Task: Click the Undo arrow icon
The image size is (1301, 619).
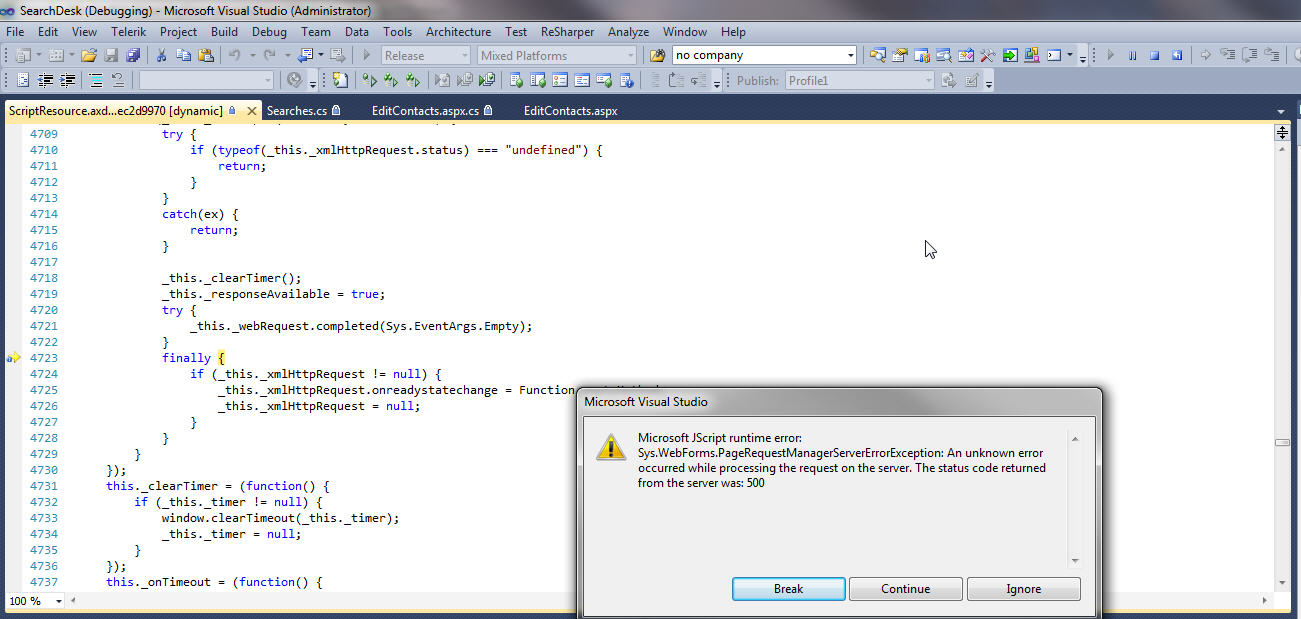Action: point(234,56)
